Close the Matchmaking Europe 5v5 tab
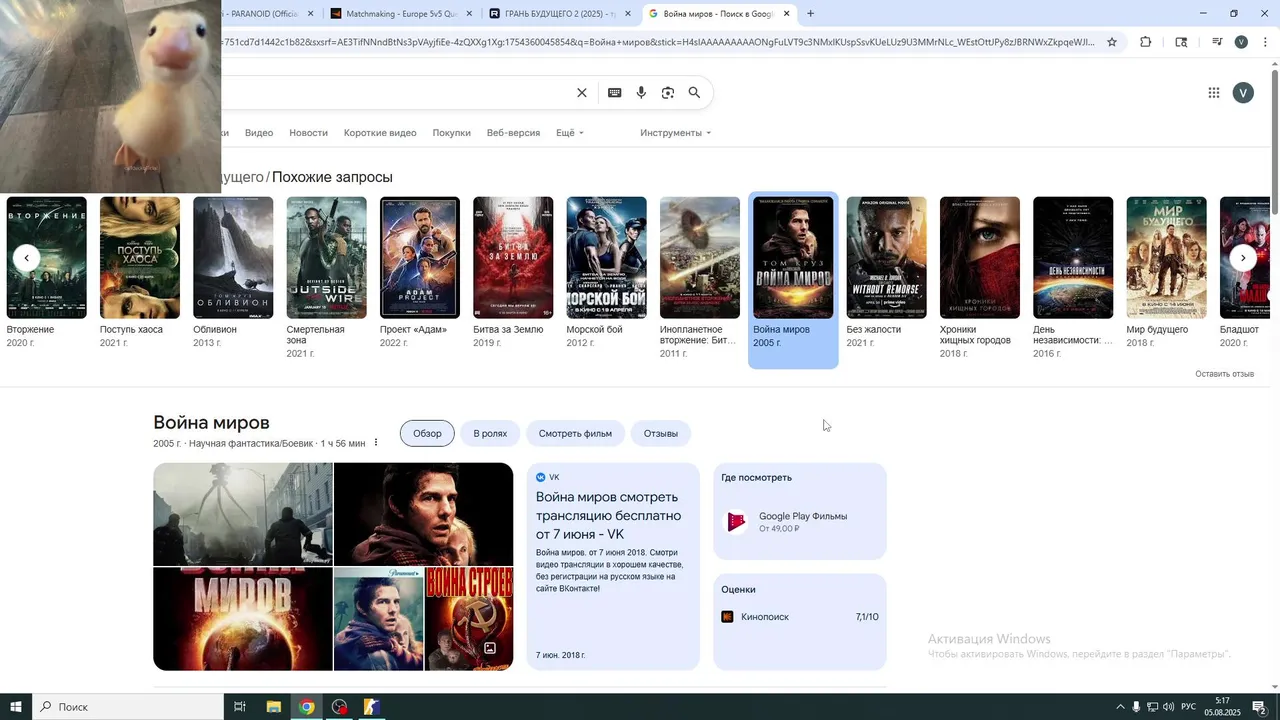Screen dimensions: 1280x720 coord(469,14)
